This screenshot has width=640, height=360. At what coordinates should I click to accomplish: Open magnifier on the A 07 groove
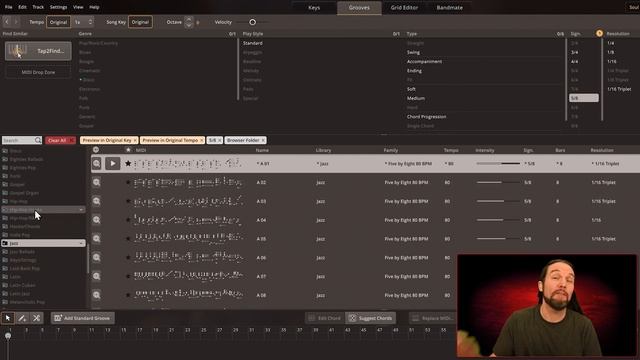96,276
